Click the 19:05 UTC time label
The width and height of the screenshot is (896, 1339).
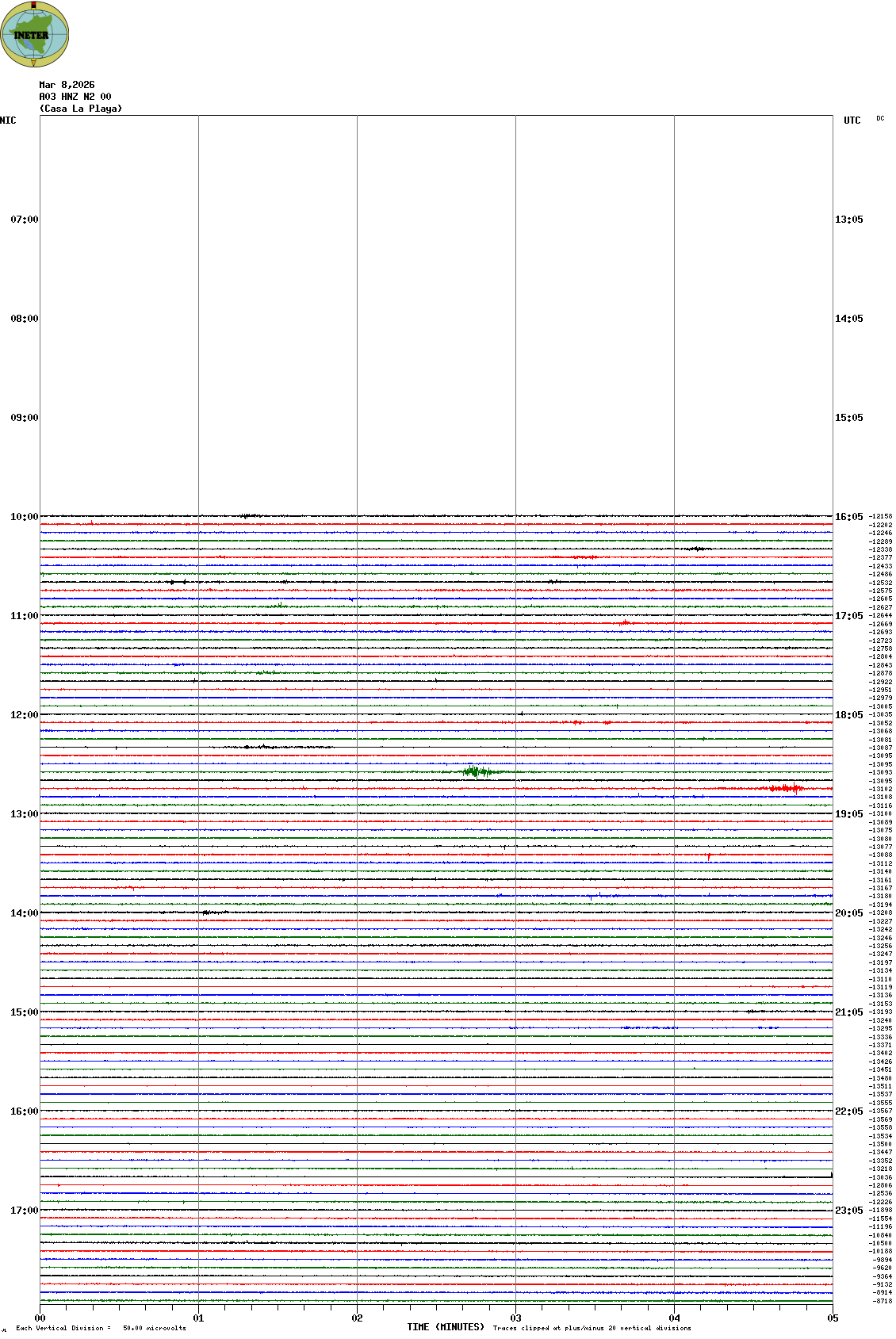(848, 814)
